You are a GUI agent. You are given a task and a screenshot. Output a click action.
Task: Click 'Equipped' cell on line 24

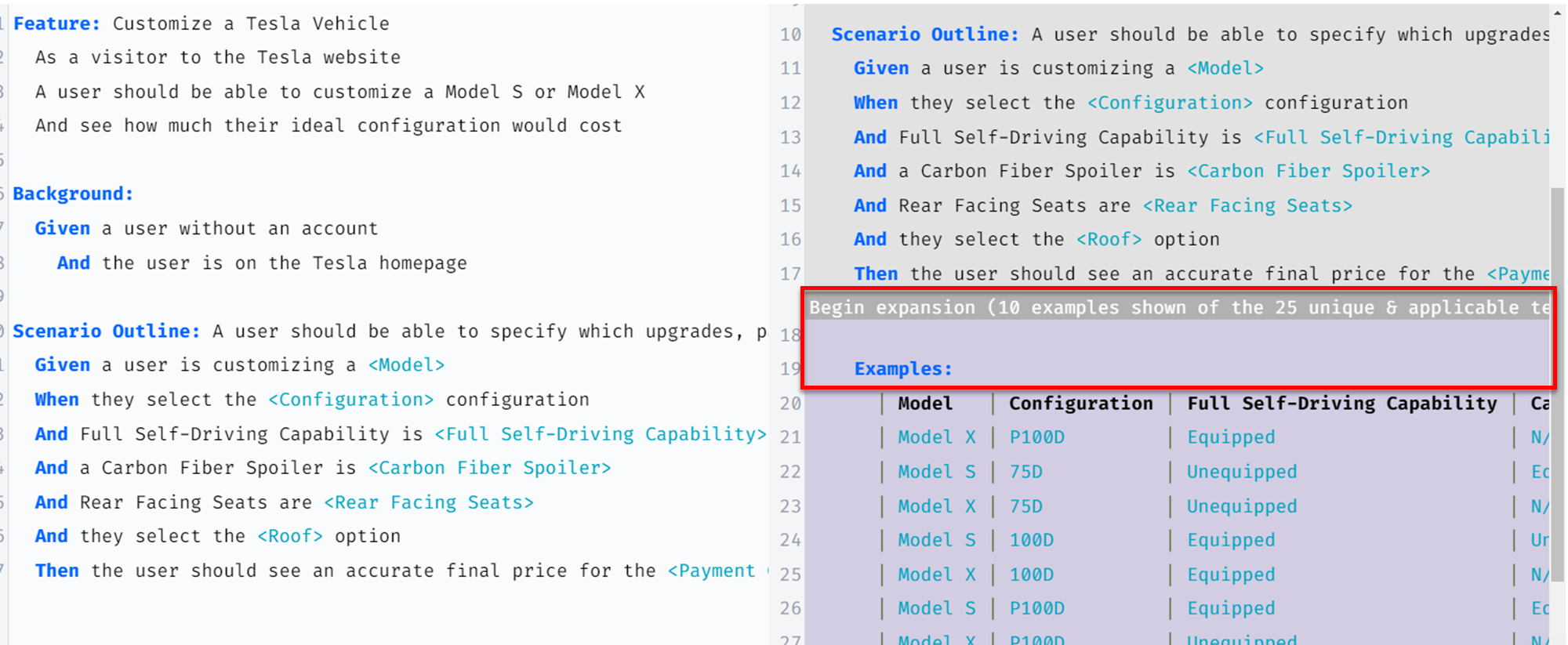1231,540
